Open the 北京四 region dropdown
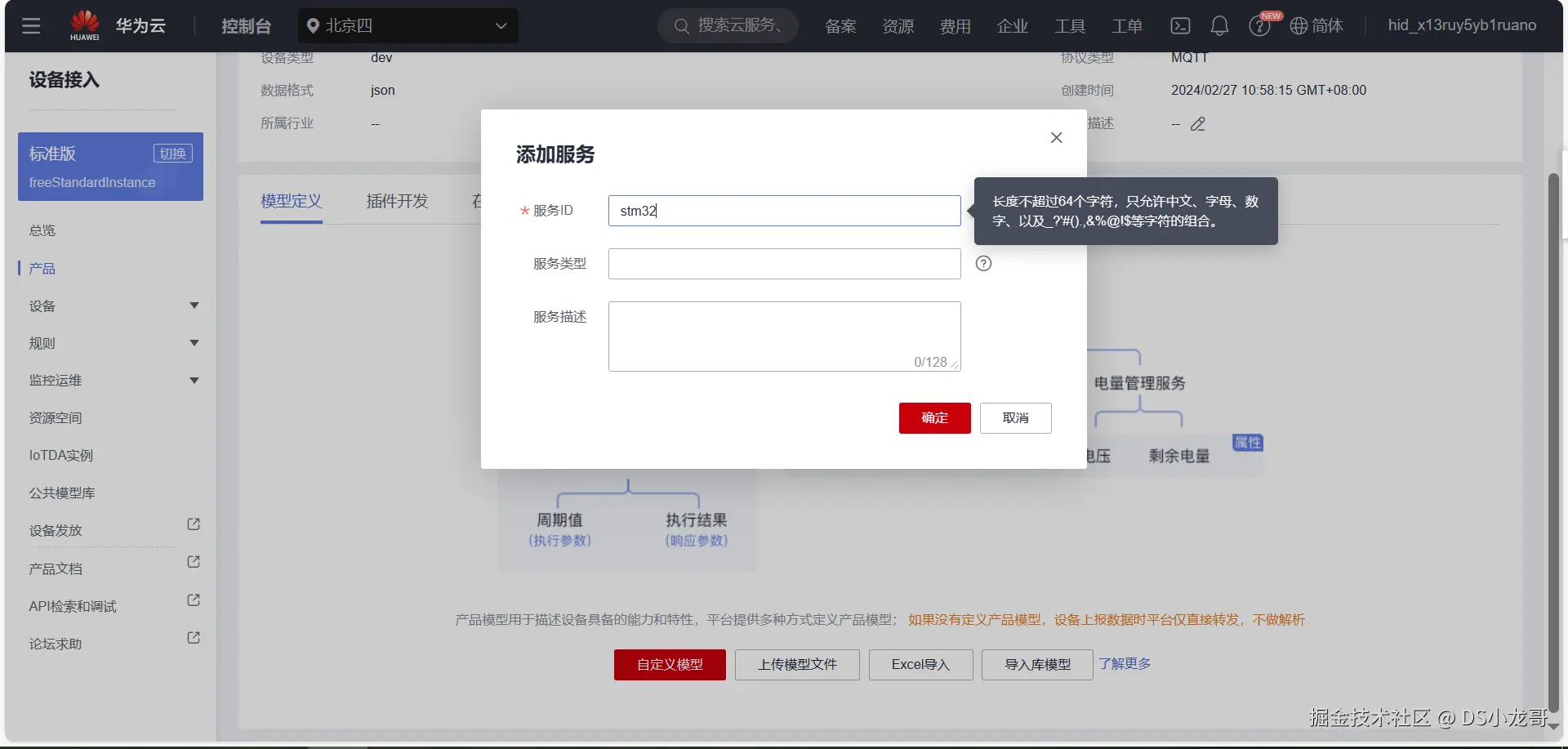The height and width of the screenshot is (749, 1568). click(x=408, y=26)
